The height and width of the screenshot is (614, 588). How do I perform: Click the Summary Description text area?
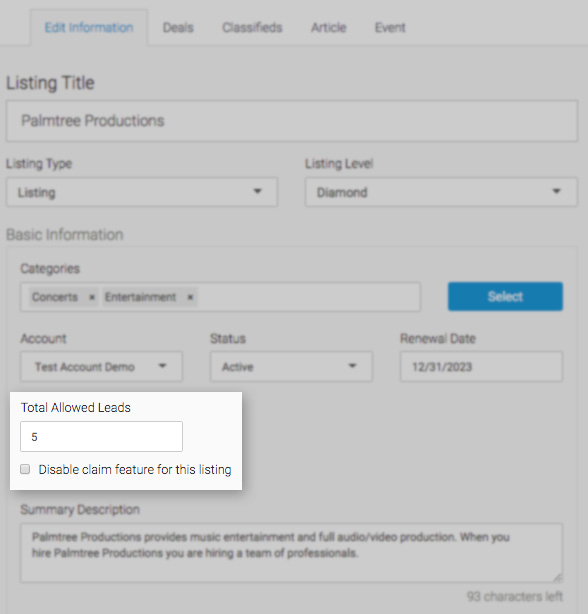click(x=292, y=553)
